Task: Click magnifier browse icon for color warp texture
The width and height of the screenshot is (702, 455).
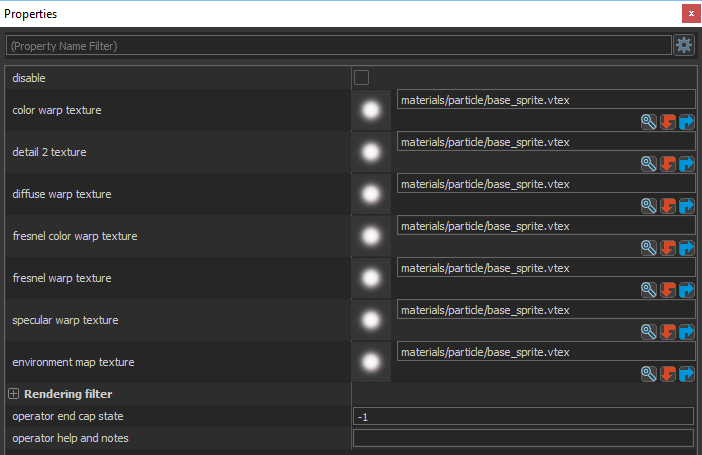Action: click(x=649, y=122)
